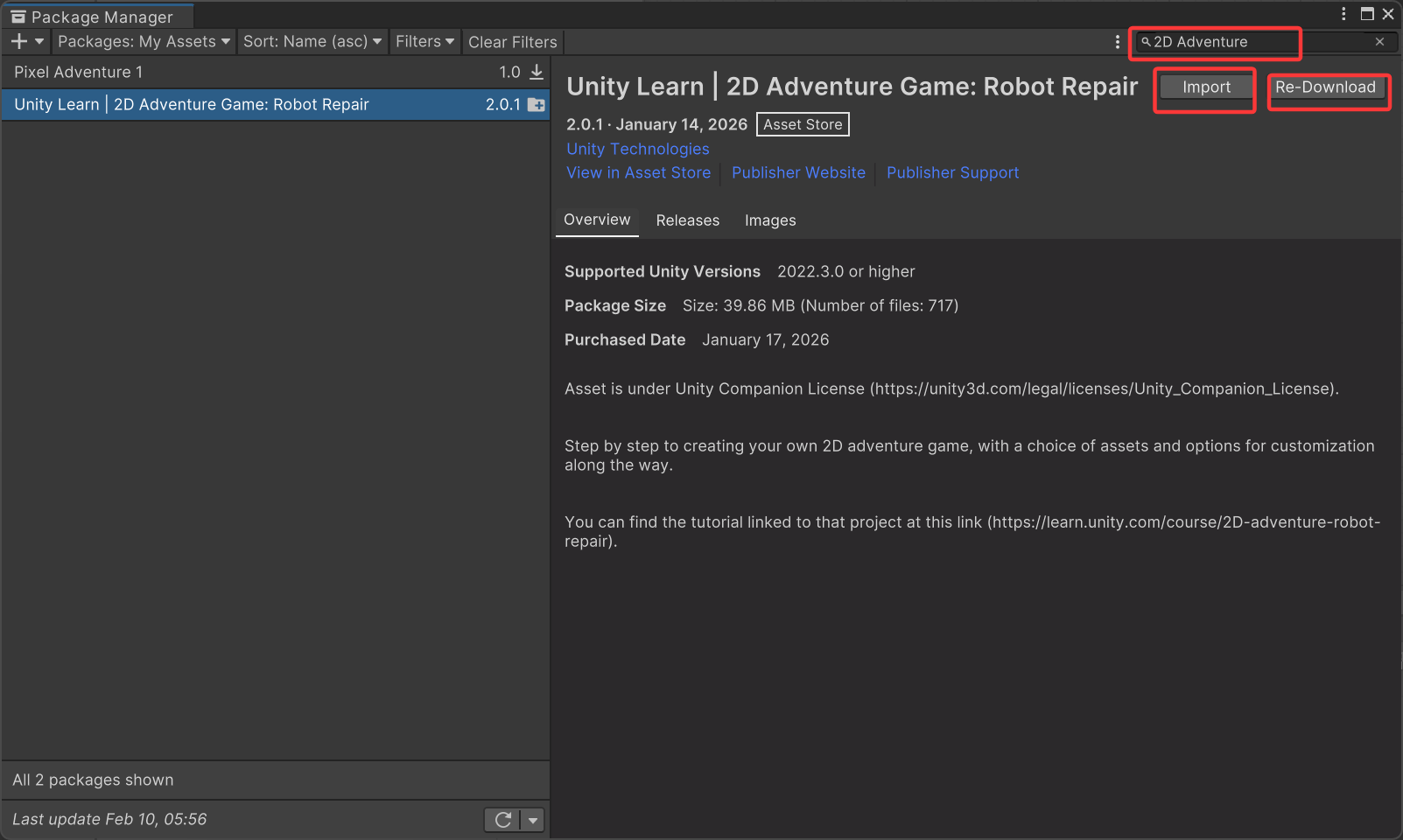1403x840 pixels.
Task: Select the Package Manager window tab
Action: (98, 17)
